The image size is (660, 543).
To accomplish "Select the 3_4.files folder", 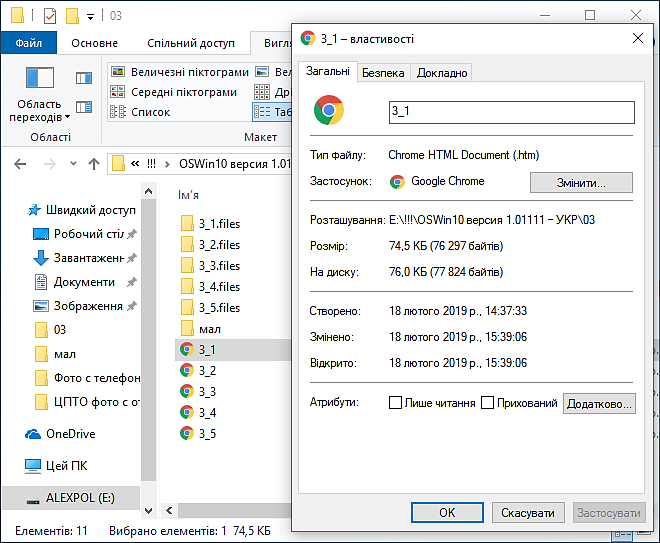I will (210, 287).
